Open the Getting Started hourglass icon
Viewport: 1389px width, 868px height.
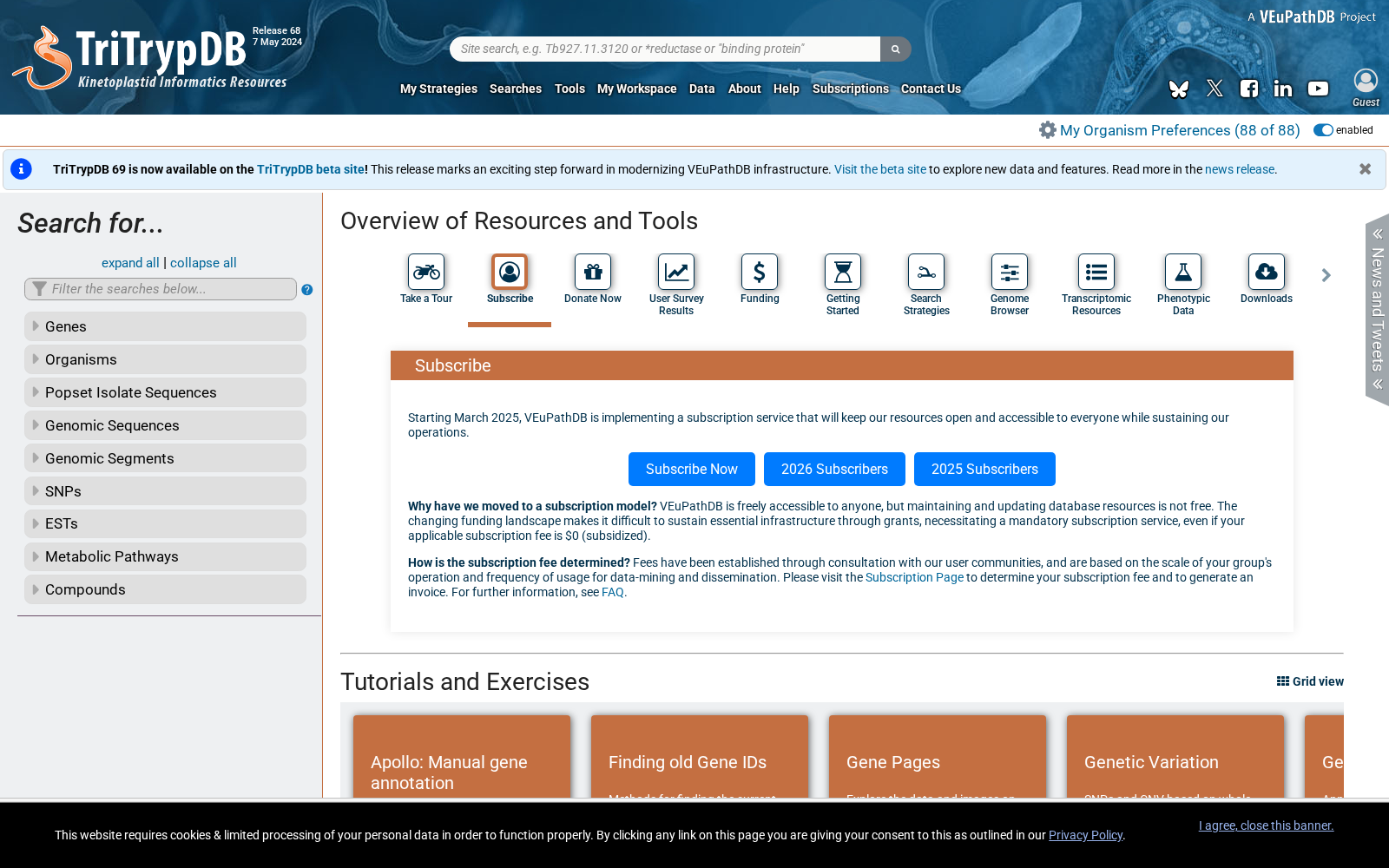[x=843, y=272]
